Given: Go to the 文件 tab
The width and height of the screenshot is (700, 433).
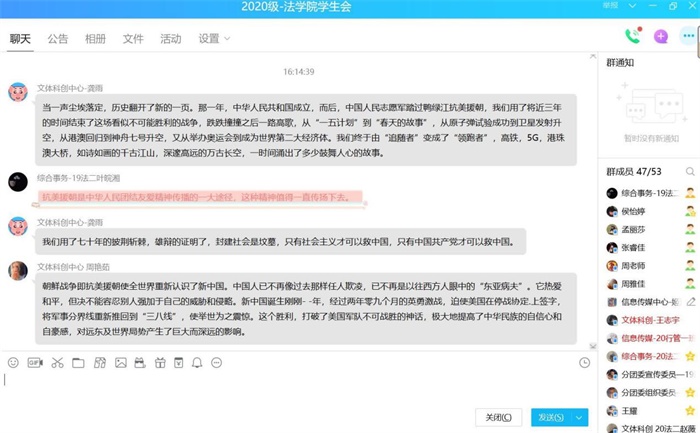Looking at the screenshot, I should (x=133, y=39).
